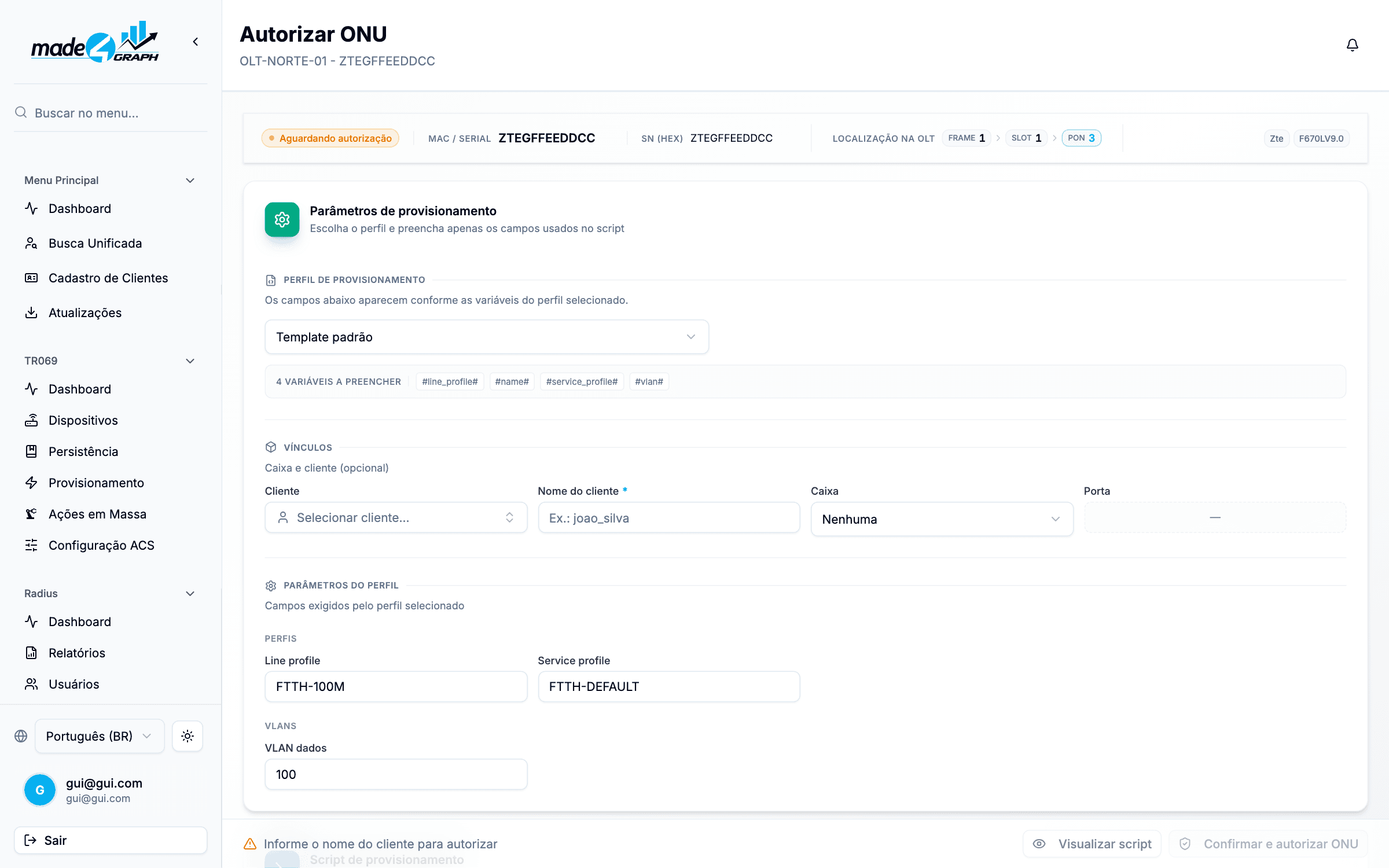Click the search magnifier icon in menu
The height and width of the screenshot is (868, 1389).
tap(21, 112)
